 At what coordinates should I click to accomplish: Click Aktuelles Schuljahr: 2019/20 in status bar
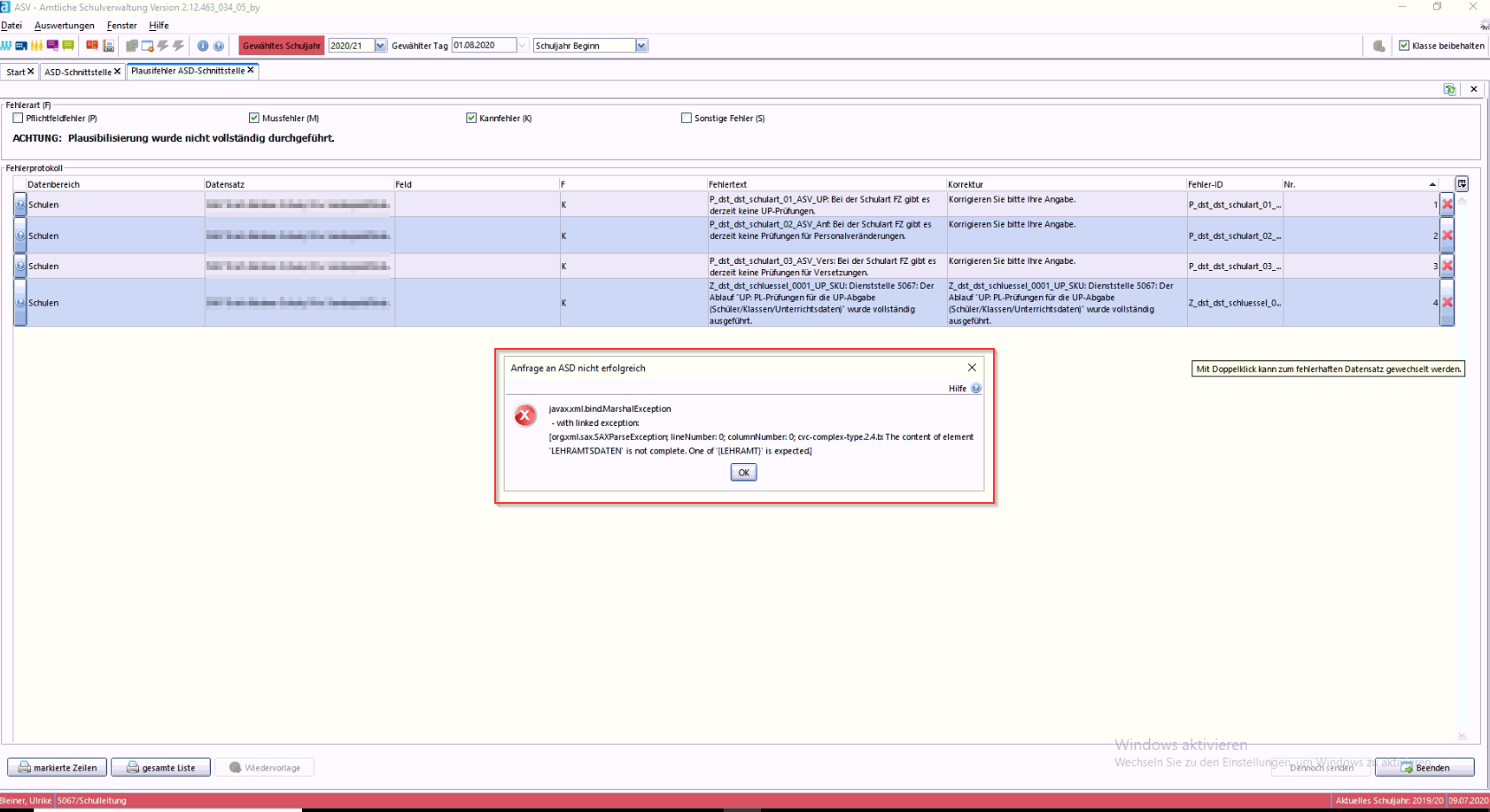click(1389, 800)
